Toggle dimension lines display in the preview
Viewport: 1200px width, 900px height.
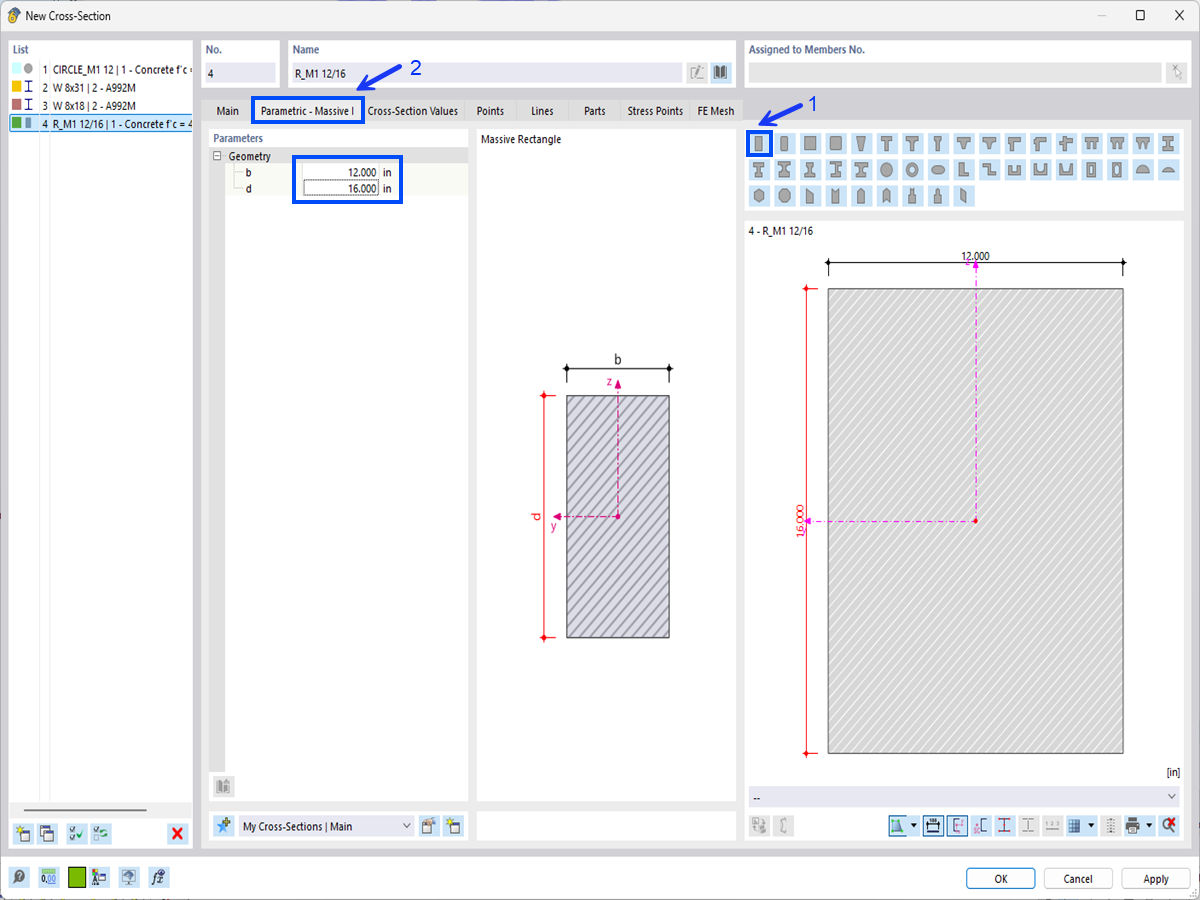931,825
